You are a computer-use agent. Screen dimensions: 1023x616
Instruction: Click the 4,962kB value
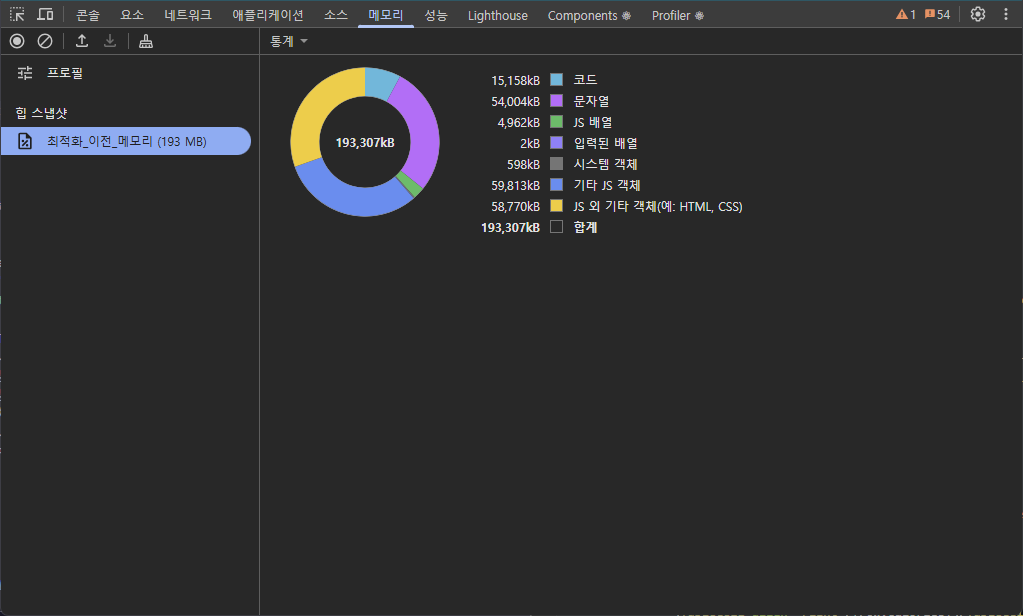(x=519, y=122)
